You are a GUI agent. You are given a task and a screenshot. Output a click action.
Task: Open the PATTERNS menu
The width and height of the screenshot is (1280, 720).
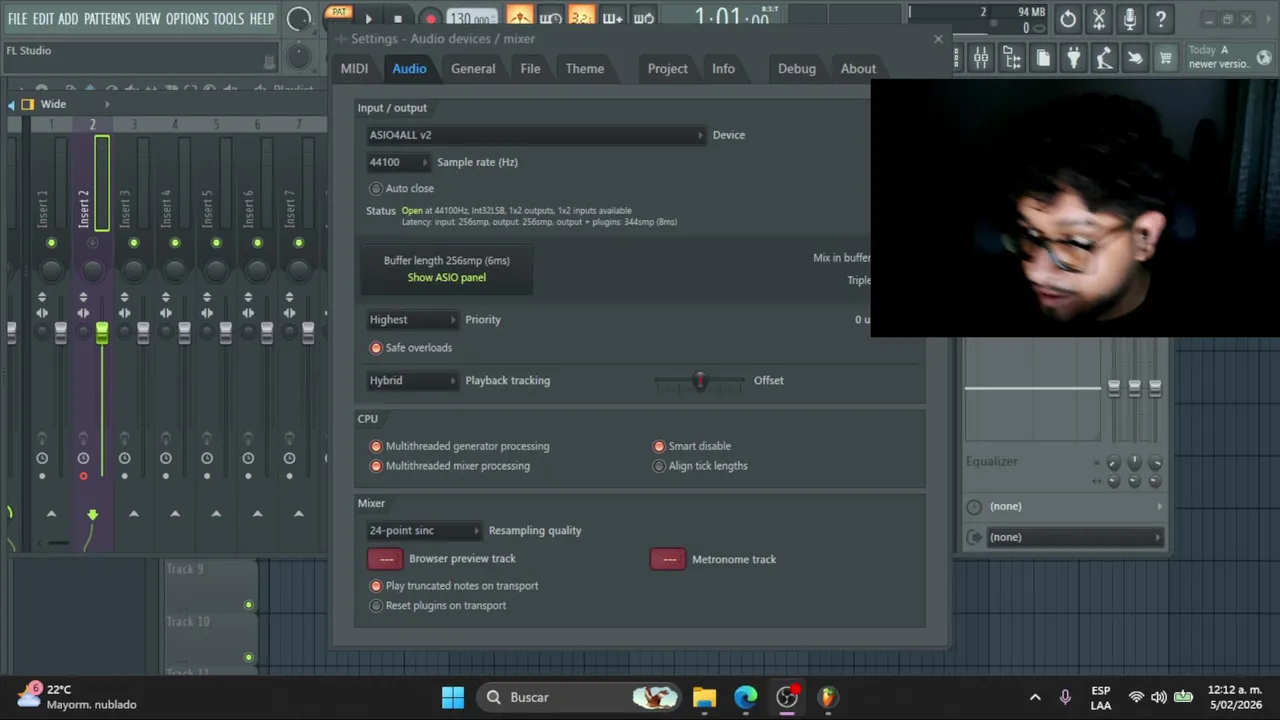pos(107,19)
